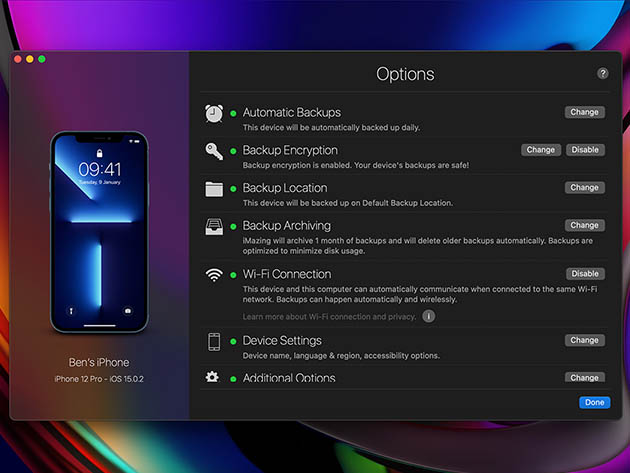Click the Wi-Fi Connection title

287,274
